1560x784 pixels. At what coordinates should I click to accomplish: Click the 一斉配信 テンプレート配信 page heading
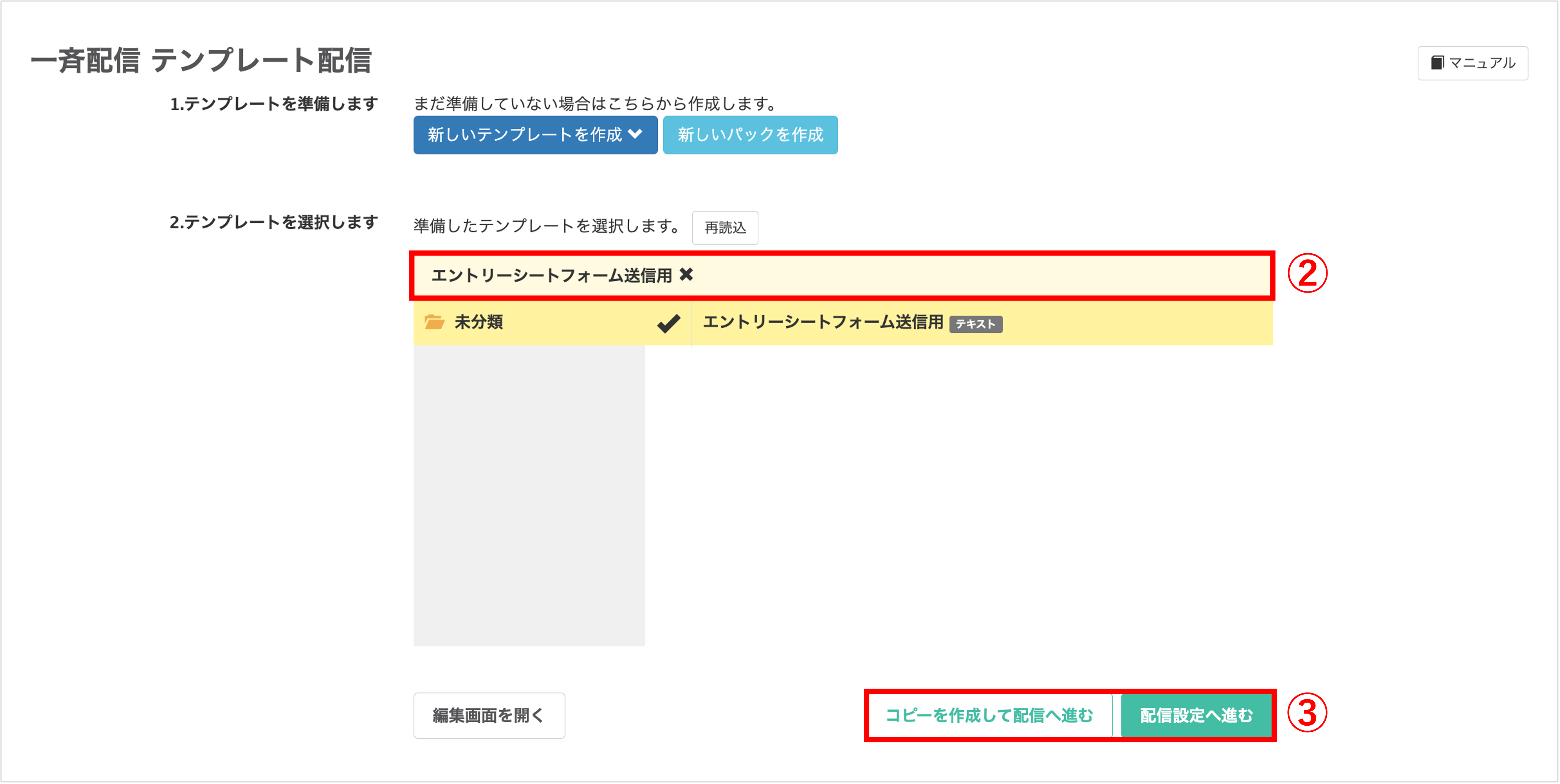point(201,61)
